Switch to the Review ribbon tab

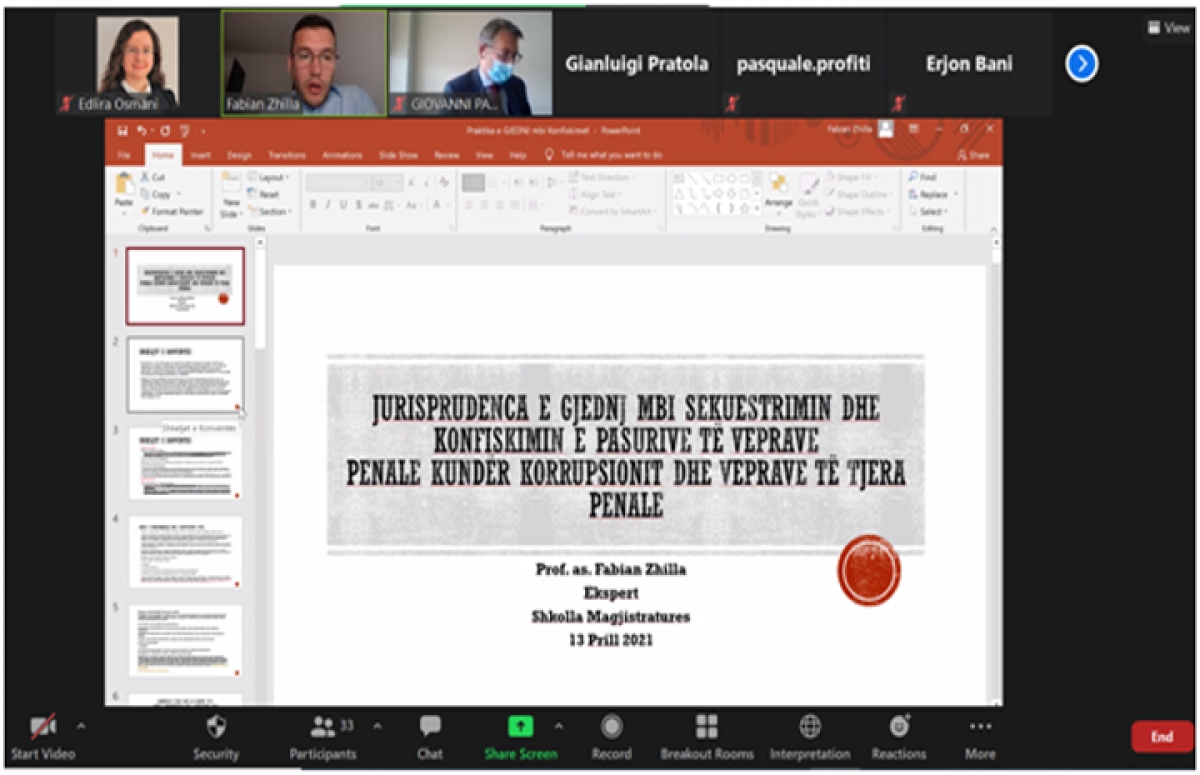click(x=447, y=156)
